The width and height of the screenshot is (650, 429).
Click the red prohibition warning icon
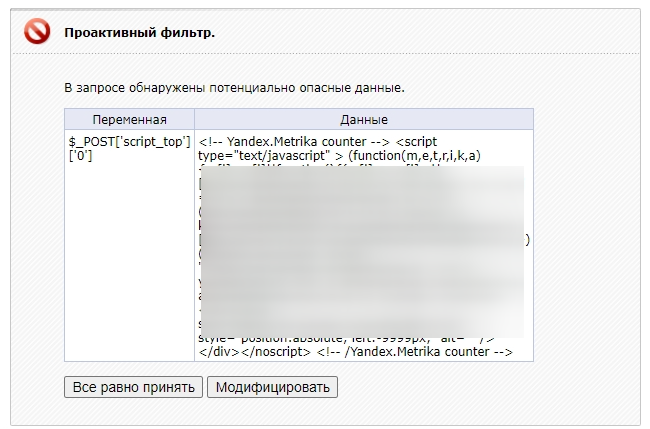37,33
